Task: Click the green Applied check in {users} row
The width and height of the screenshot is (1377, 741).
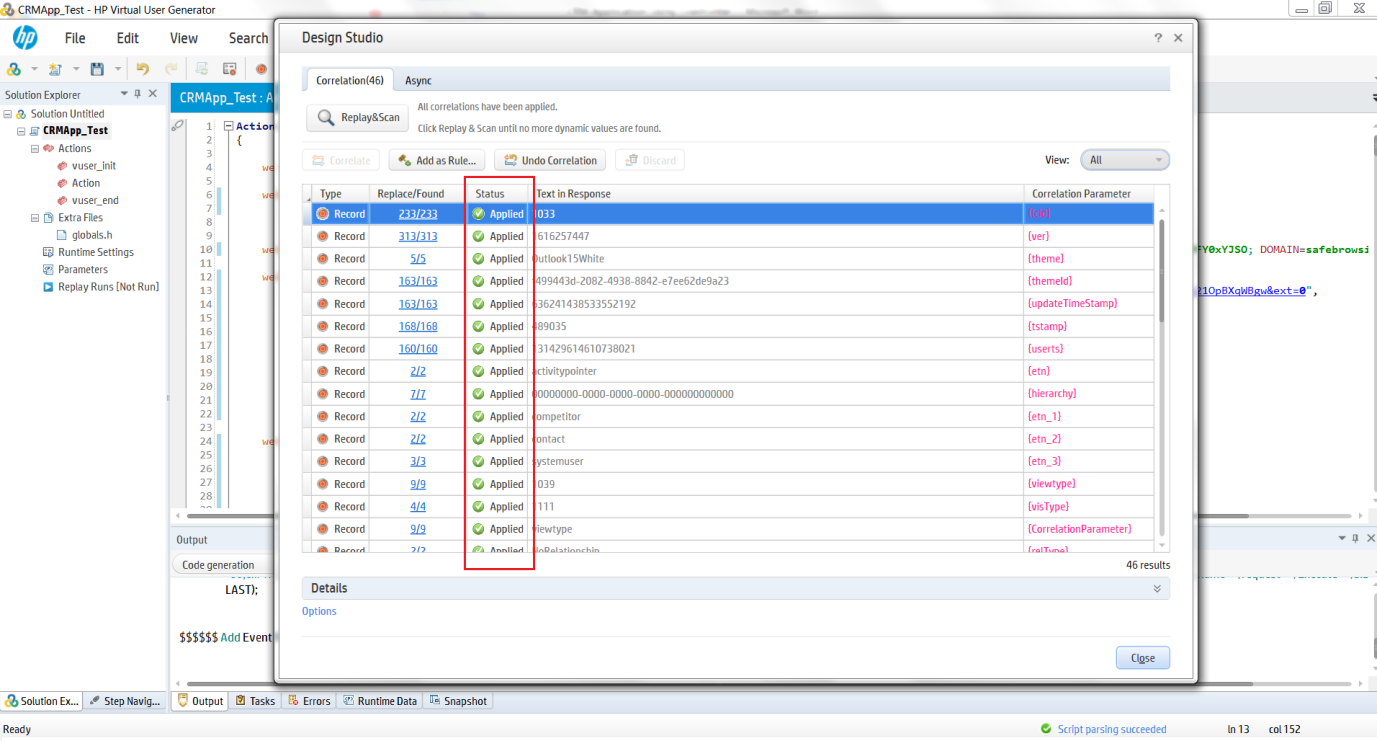Action: (x=479, y=349)
